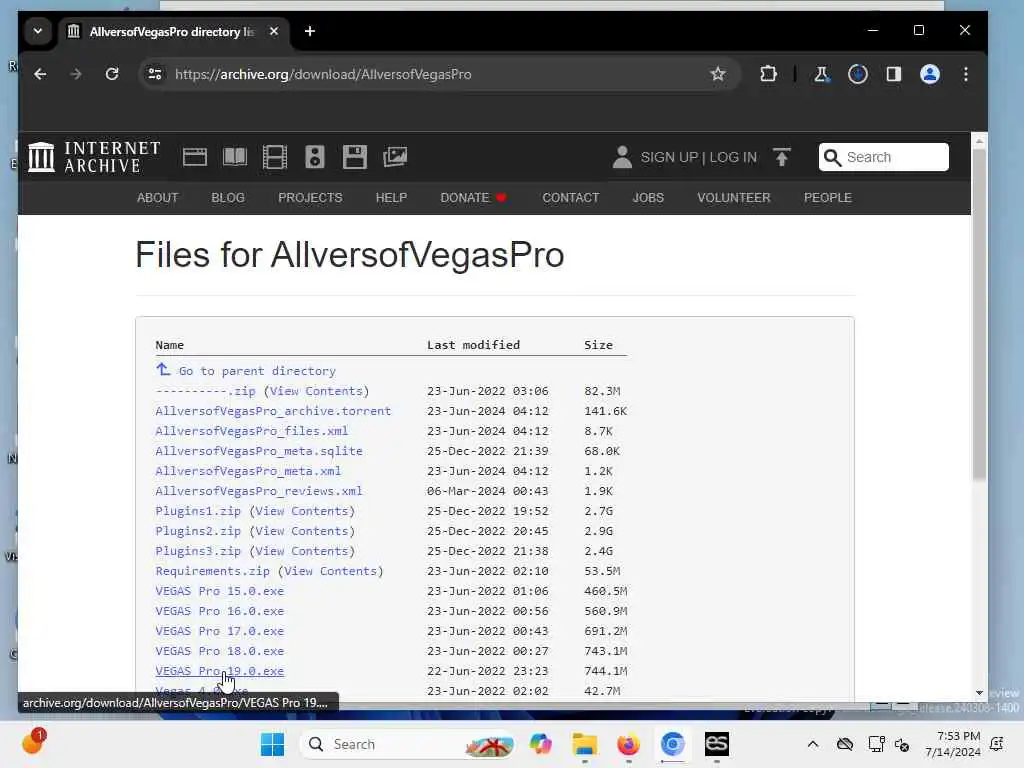The width and height of the screenshot is (1024, 768).
Task: Open AllversofVegasPro_meta.xml
Action: 248,472
